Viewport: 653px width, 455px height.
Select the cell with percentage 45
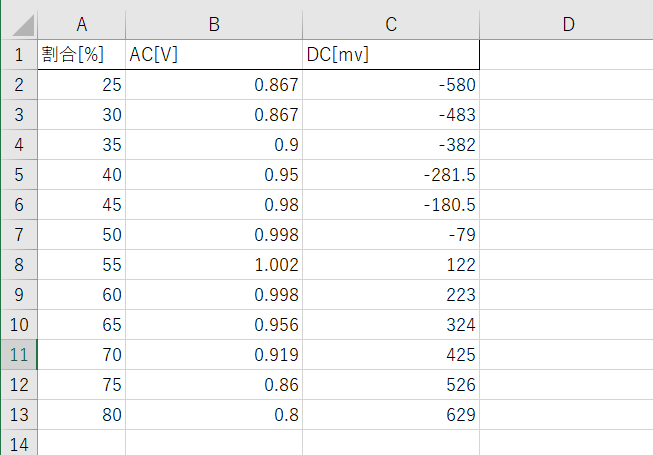coord(81,205)
